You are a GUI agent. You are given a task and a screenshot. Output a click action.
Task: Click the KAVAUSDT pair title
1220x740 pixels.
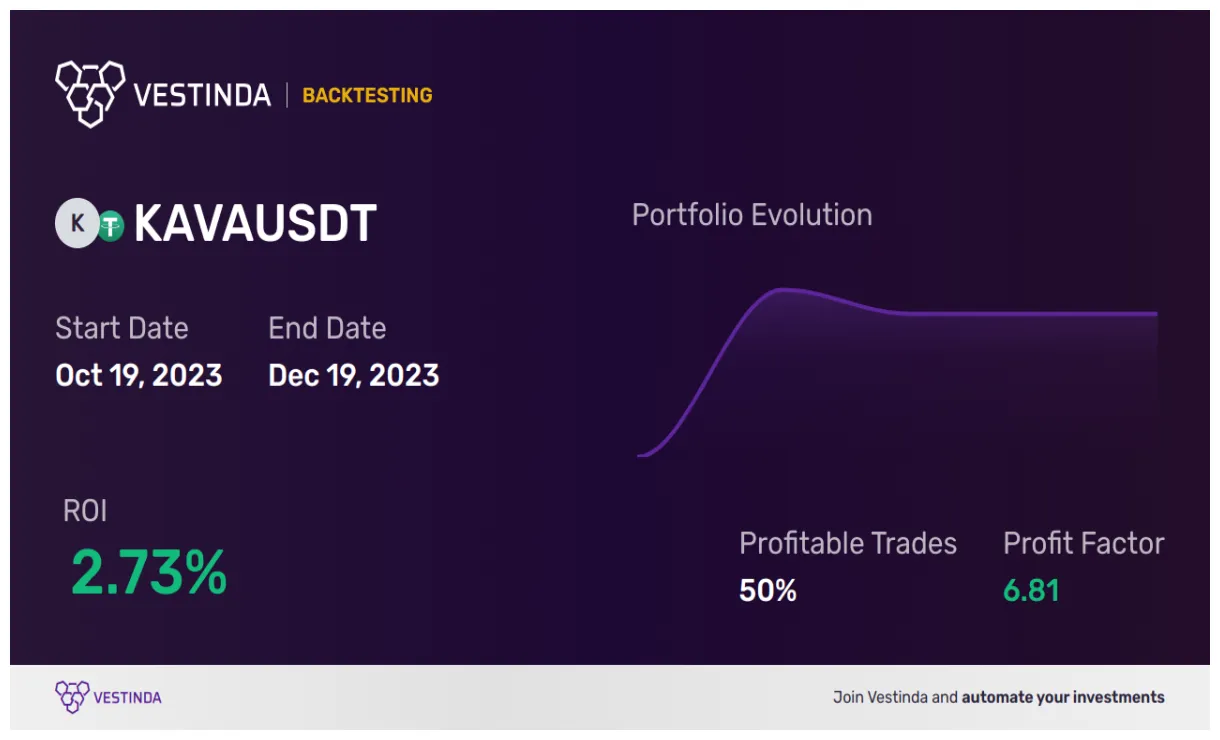(255, 224)
